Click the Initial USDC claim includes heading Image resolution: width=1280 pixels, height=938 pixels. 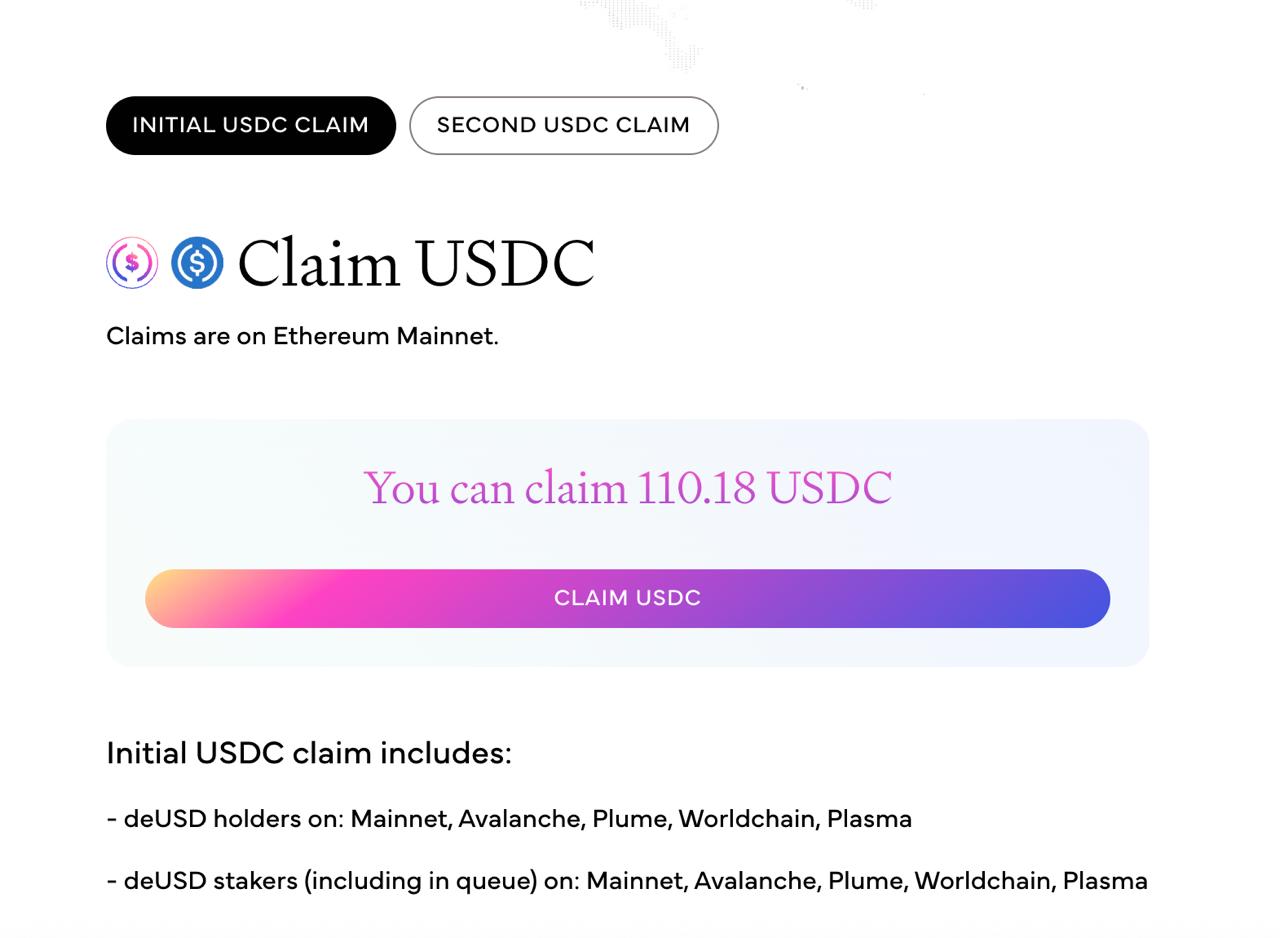(308, 753)
